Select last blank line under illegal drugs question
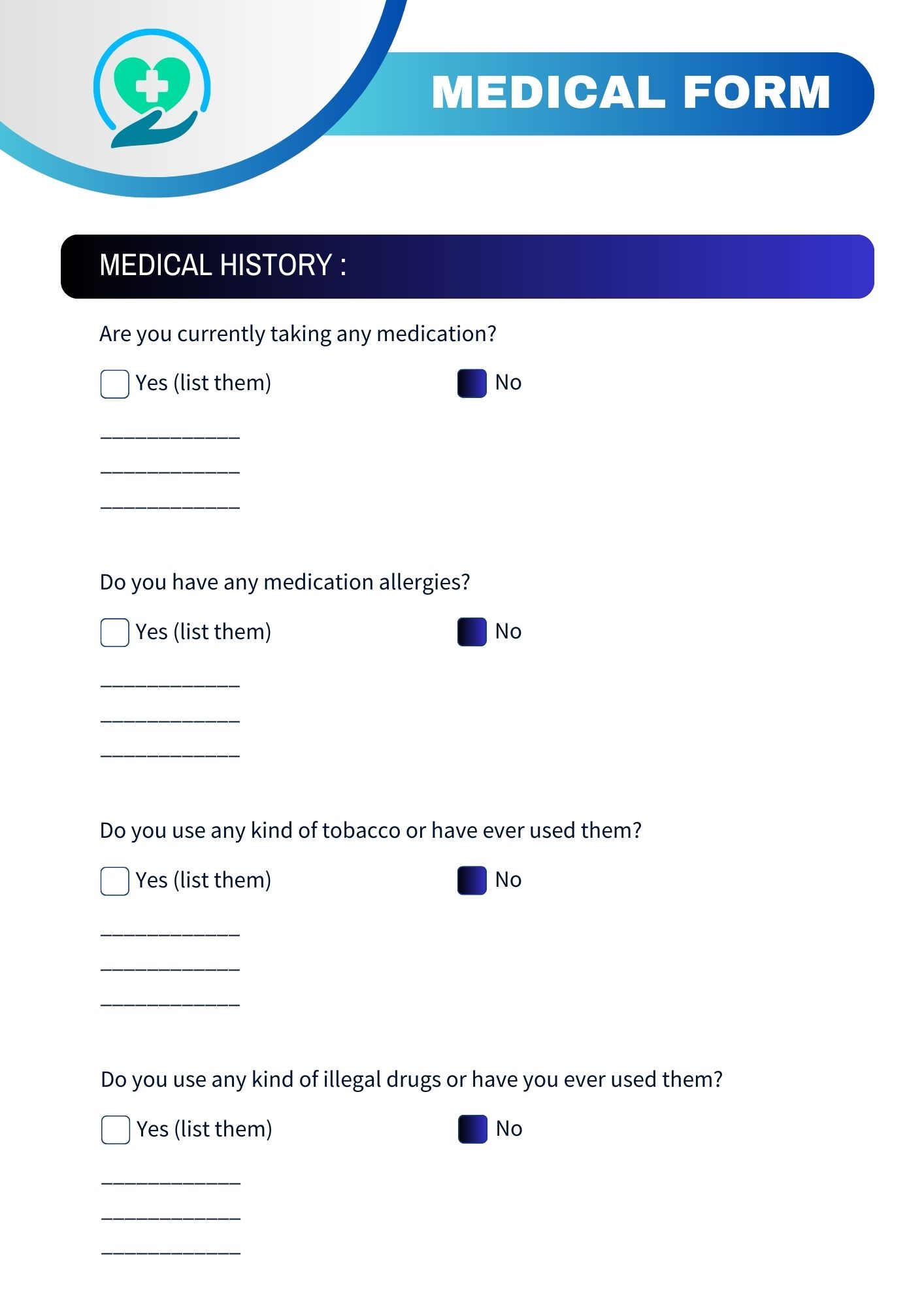 click(171, 1251)
